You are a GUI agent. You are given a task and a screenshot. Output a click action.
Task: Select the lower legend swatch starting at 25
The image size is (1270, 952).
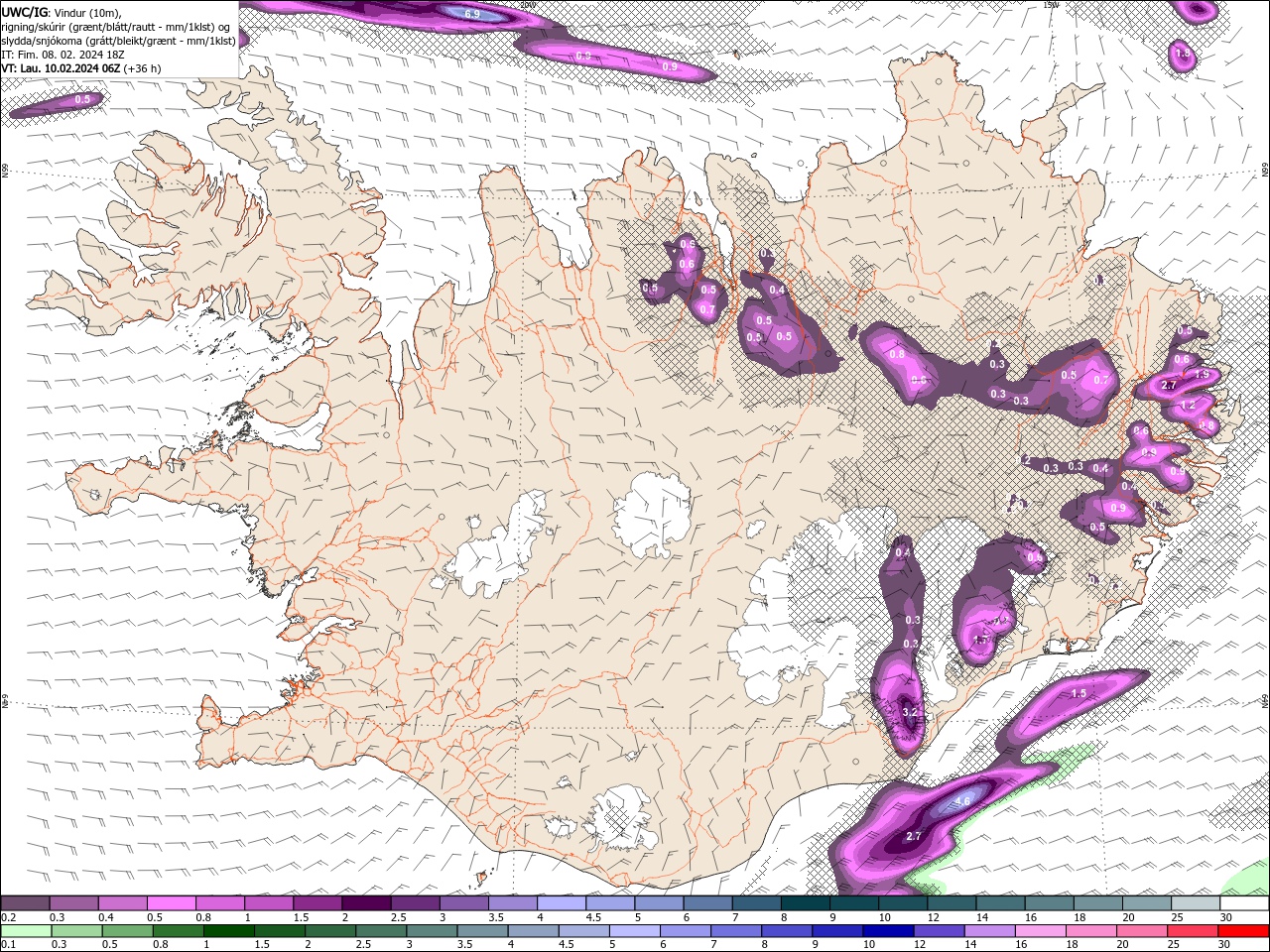point(1195,930)
